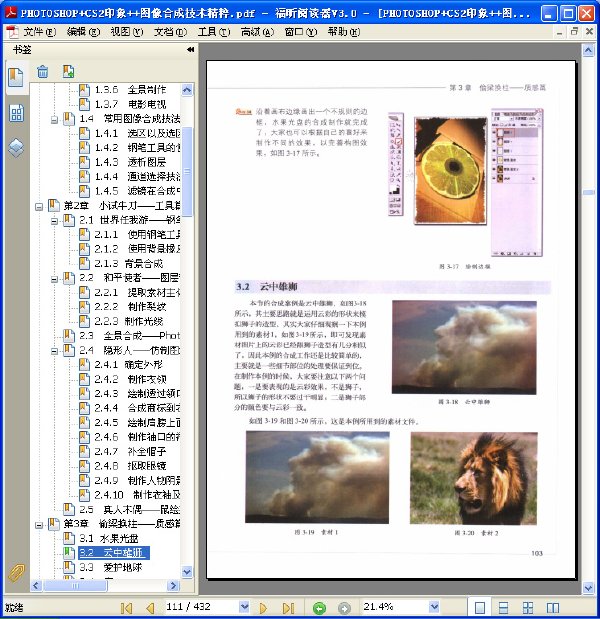Collapse the 1.4 常用图像合成技法 node

[x=54, y=120]
